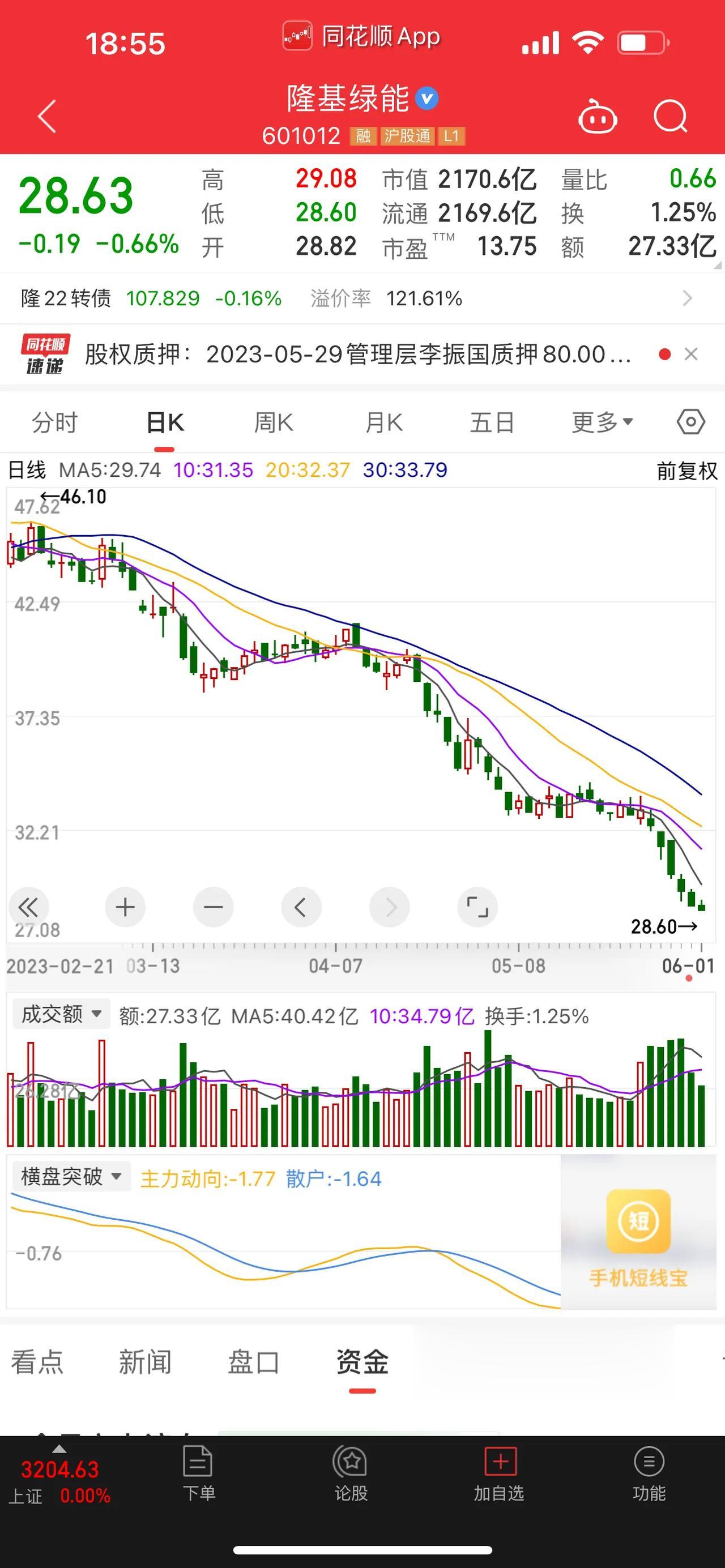Open the 看点 tab

[x=37, y=1362]
